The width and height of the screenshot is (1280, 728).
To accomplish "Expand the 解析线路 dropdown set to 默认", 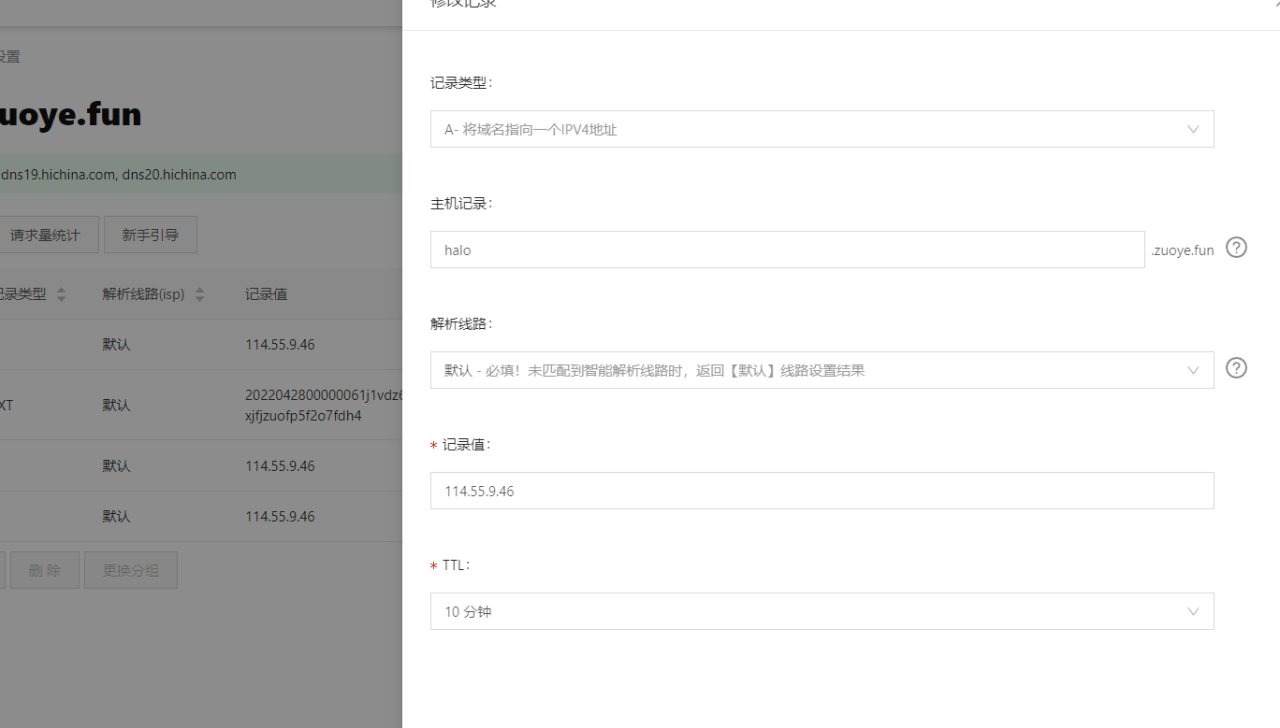I will (x=821, y=370).
